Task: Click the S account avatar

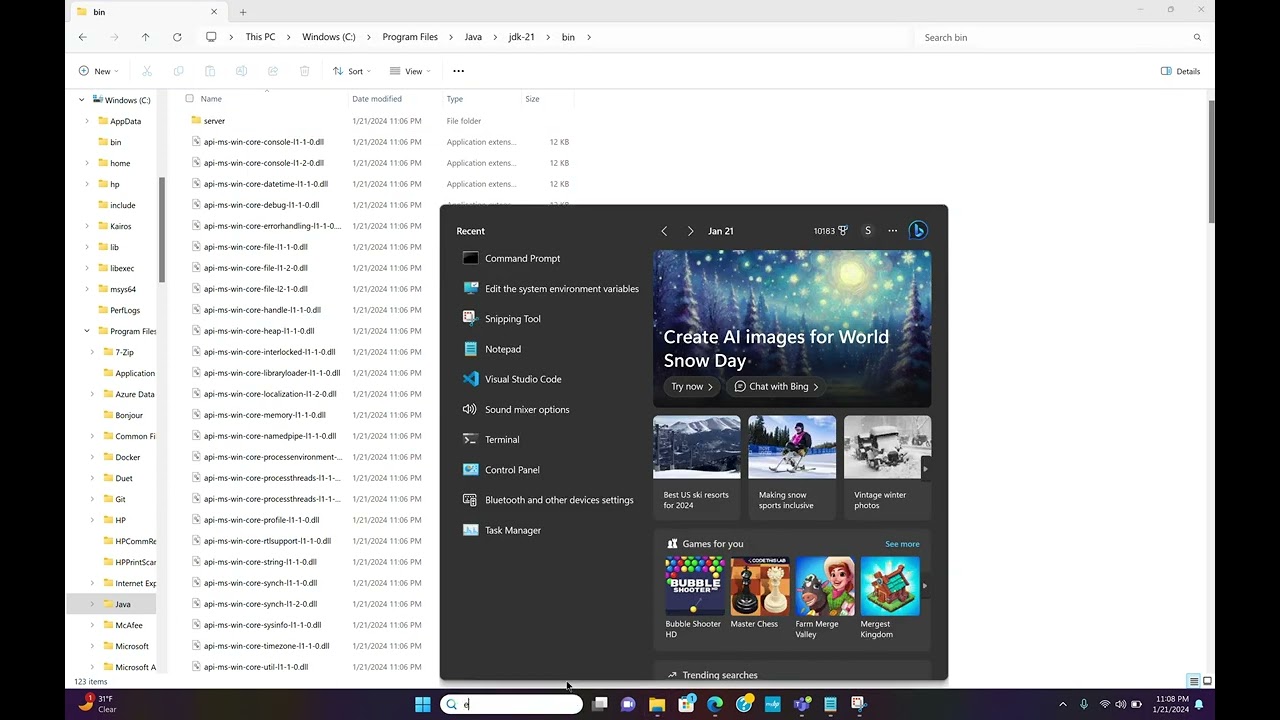Action: [868, 230]
